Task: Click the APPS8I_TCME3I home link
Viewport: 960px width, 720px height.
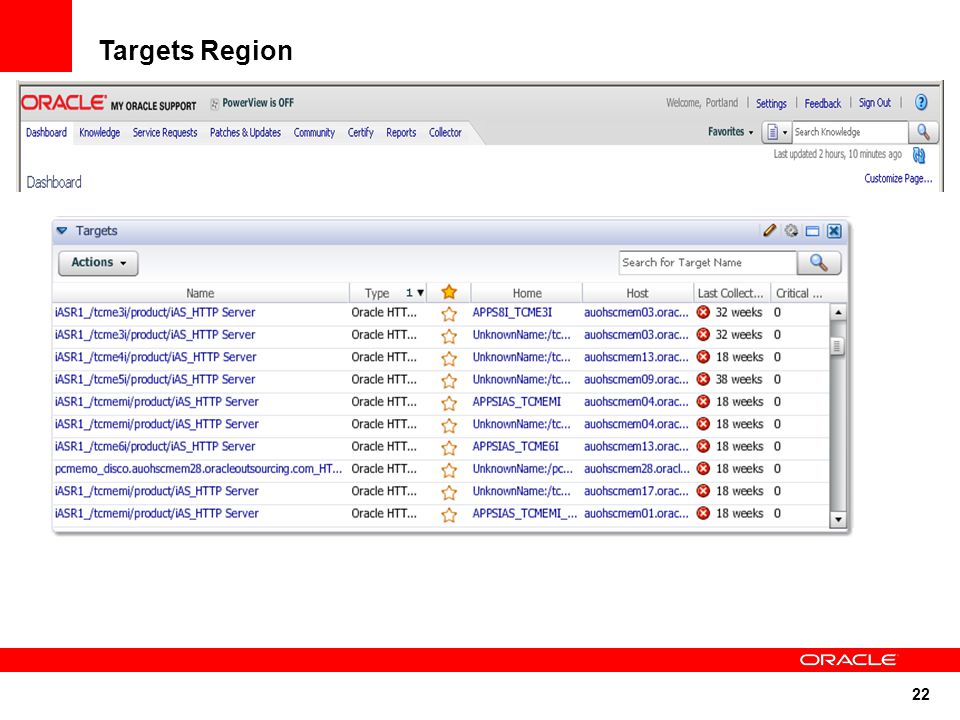Action: (x=512, y=312)
